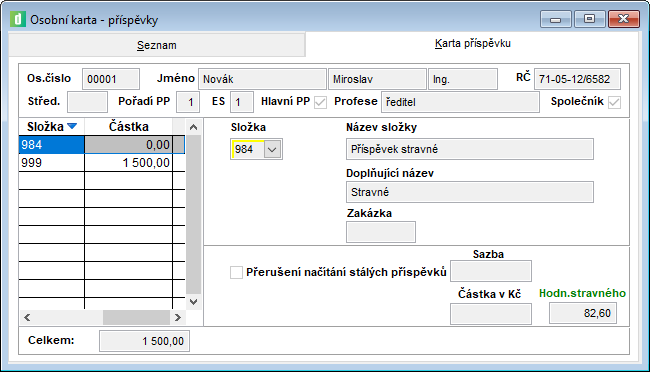Click the ES field
650x372 pixels.
click(242, 102)
